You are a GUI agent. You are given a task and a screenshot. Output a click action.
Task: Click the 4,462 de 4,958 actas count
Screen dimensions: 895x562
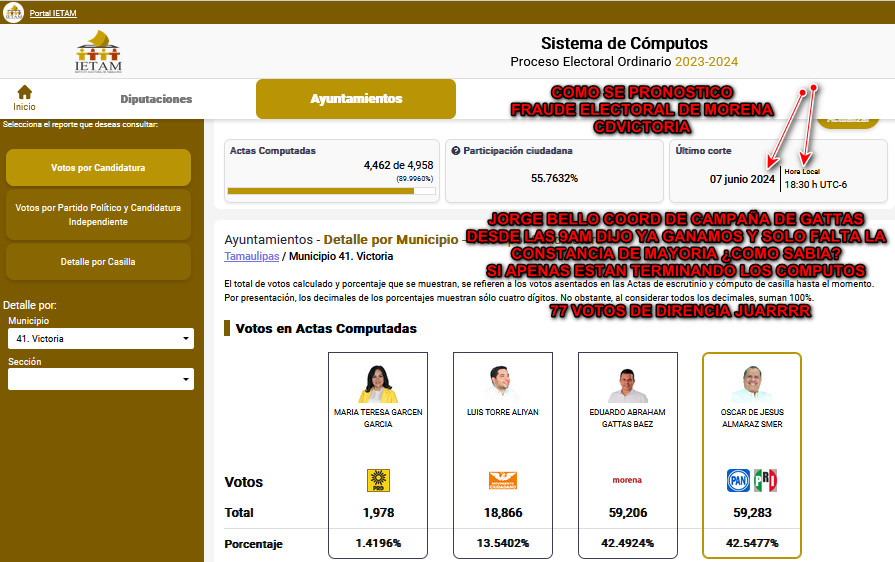click(398, 165)
